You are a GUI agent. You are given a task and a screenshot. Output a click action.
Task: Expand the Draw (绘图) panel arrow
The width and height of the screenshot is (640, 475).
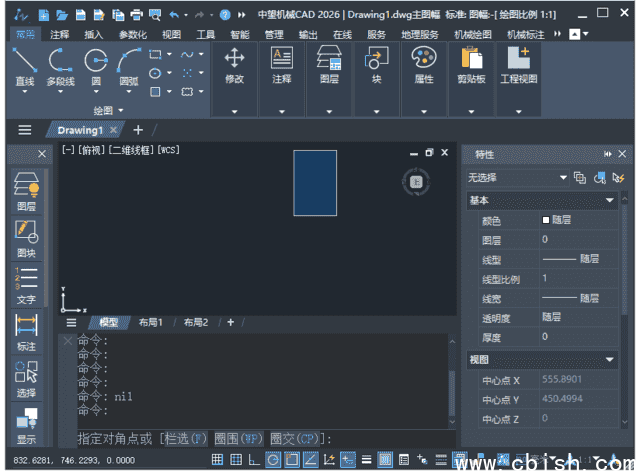tap(121, 110)
